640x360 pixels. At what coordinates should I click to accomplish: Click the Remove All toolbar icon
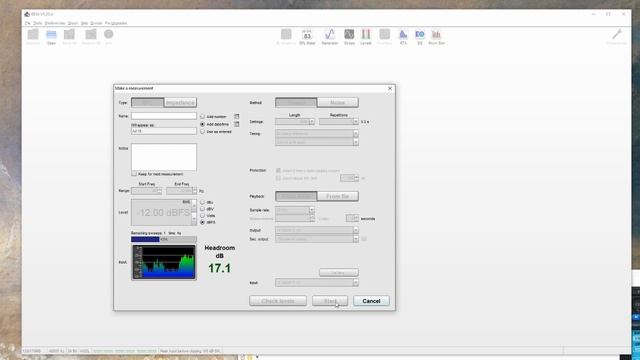tap(91, 36)
